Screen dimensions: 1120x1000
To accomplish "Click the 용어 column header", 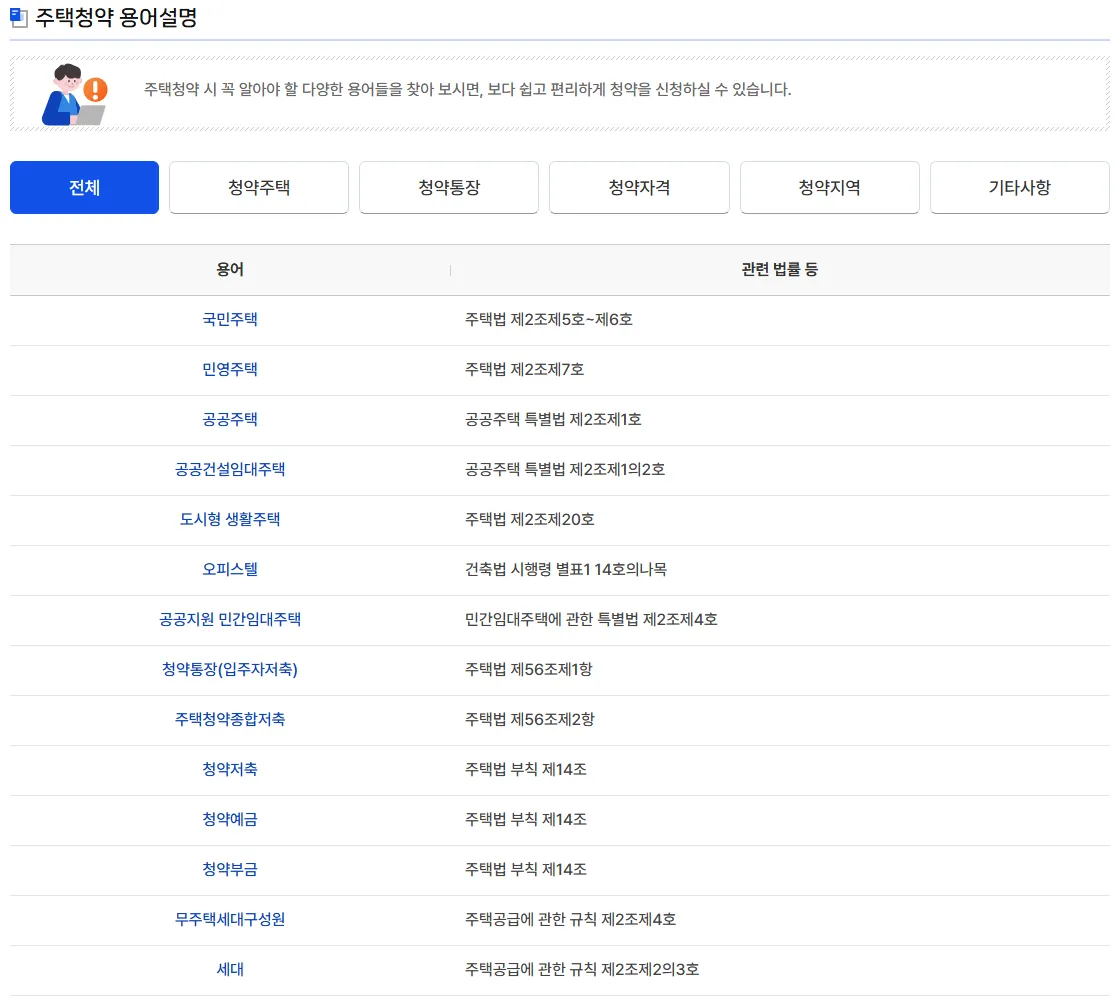I will tap(230, 269).
